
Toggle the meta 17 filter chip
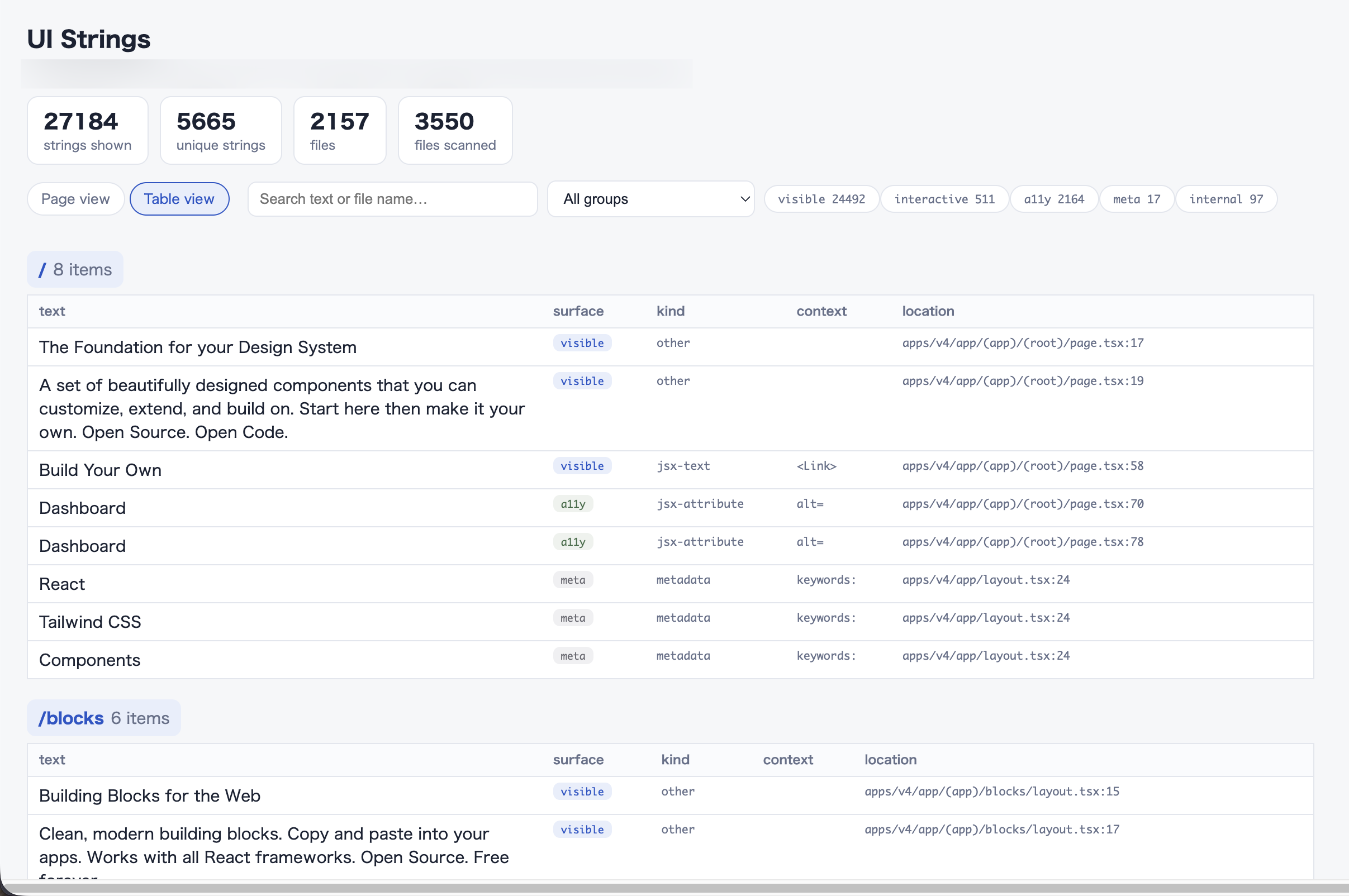tap(1136, 199)
